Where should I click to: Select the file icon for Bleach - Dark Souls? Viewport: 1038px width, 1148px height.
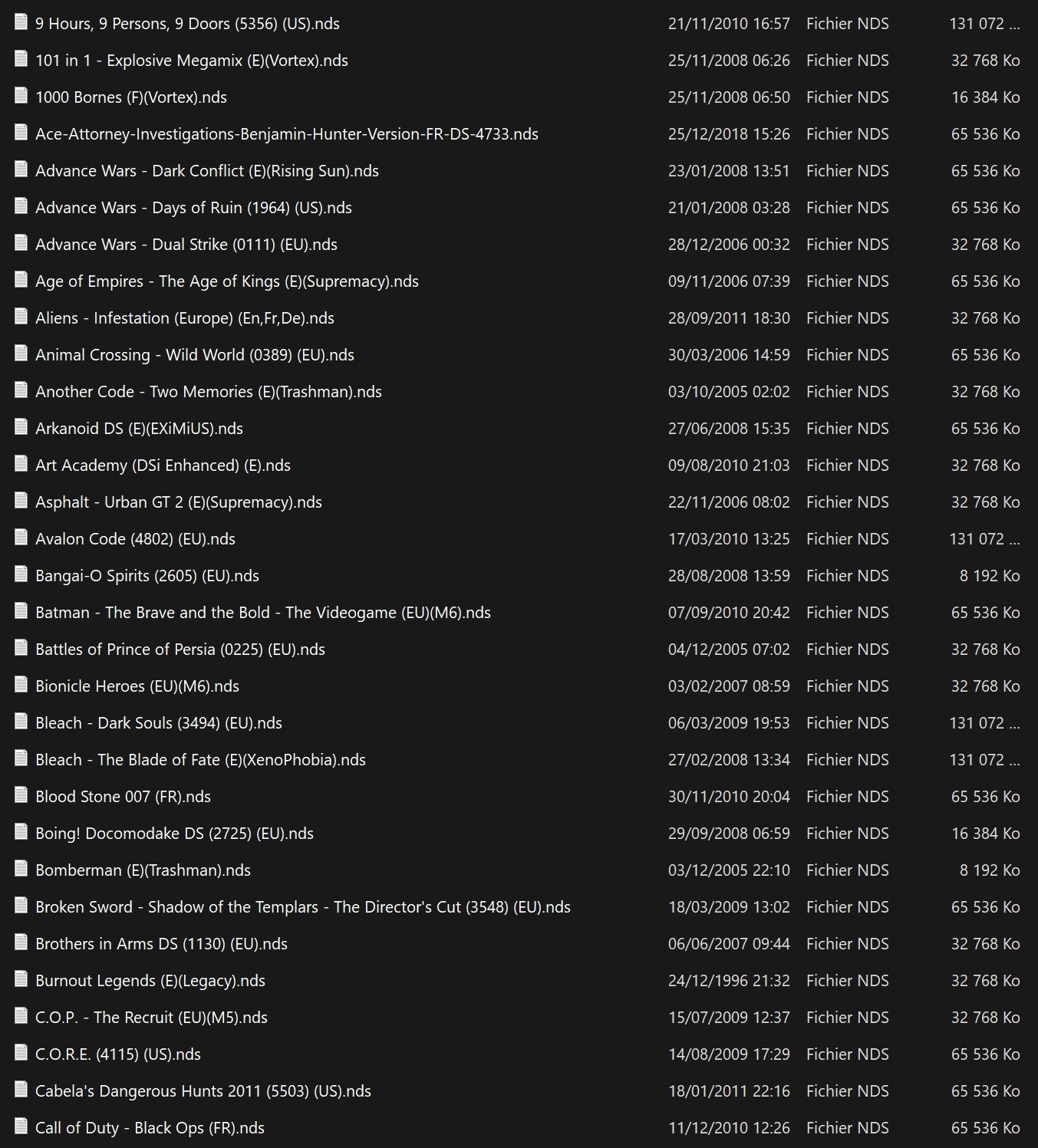[21, 722]
